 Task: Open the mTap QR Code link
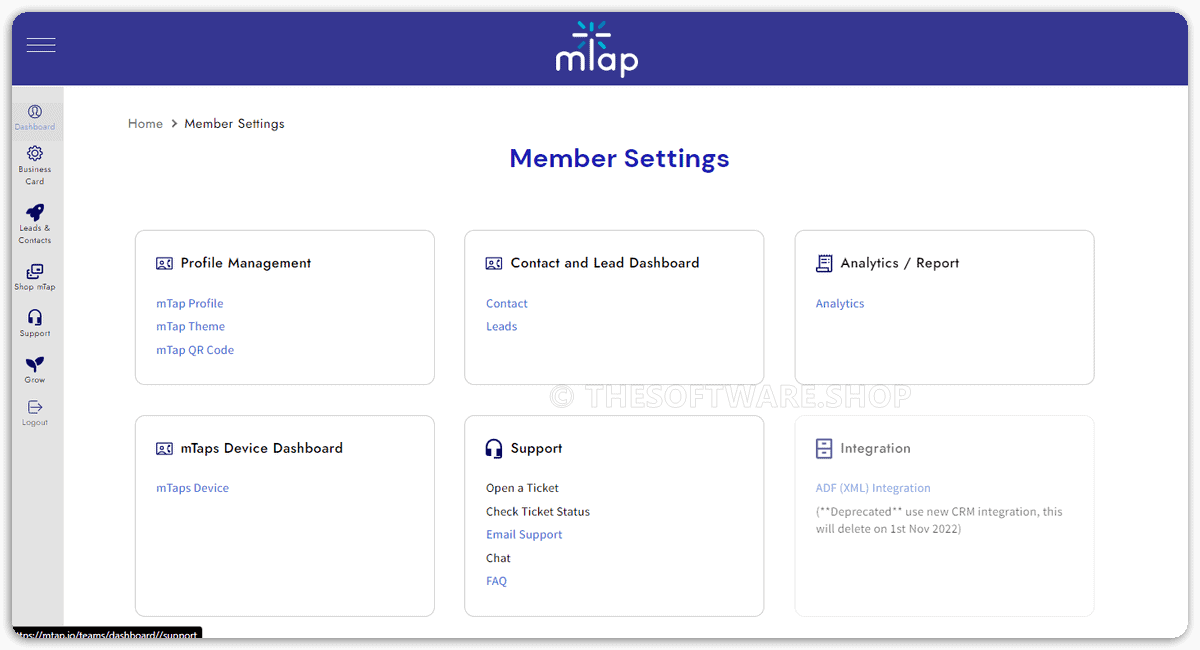coord(195,350)
